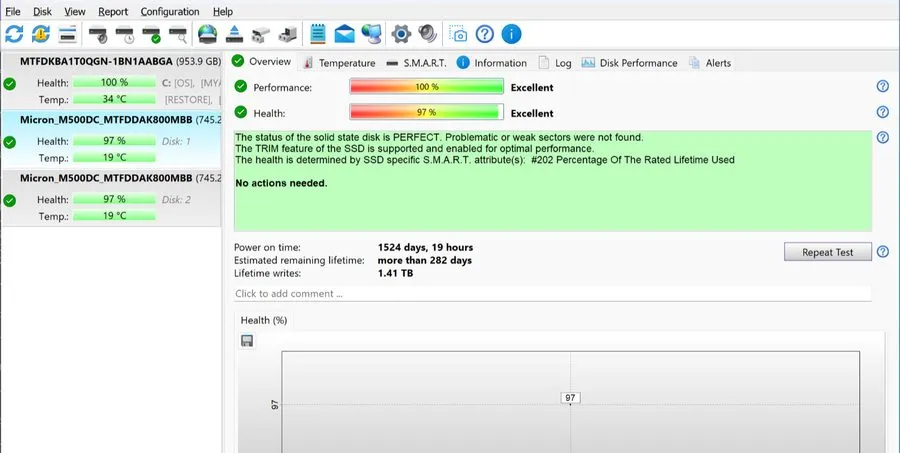Select the Micron M500DC drive labeled Disk: 1
Image resolution: width=900 pixels, height=453 pixels.
(x=112, y=139)
